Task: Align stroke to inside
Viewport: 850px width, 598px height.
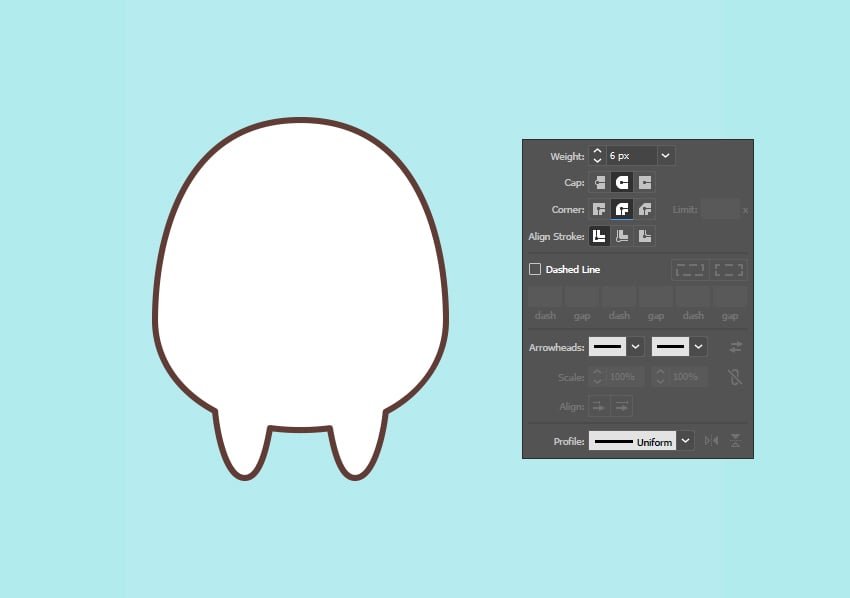Action: point(622,237)
